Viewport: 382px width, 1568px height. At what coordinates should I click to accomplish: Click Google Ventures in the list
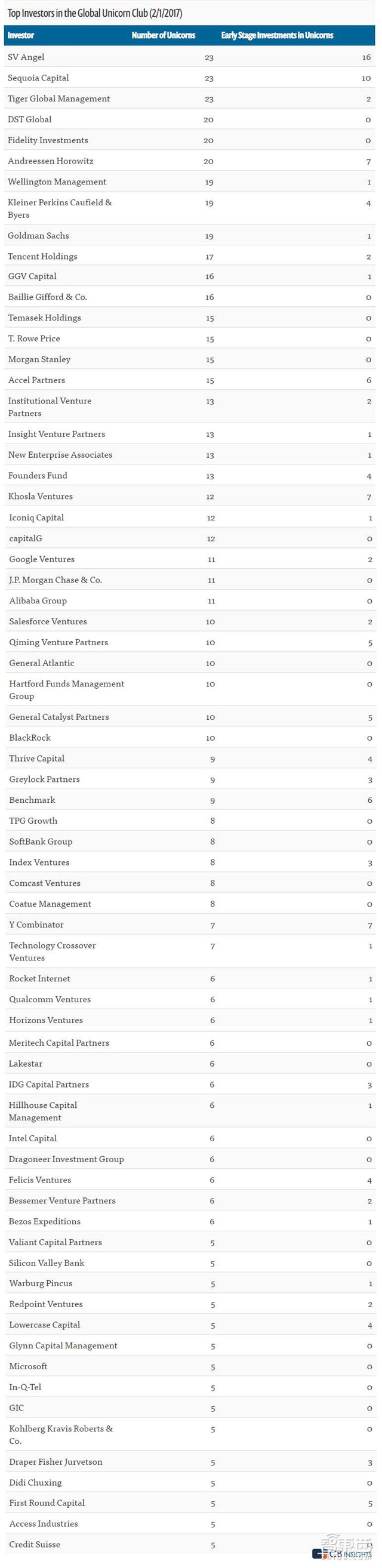click(42, 559)
